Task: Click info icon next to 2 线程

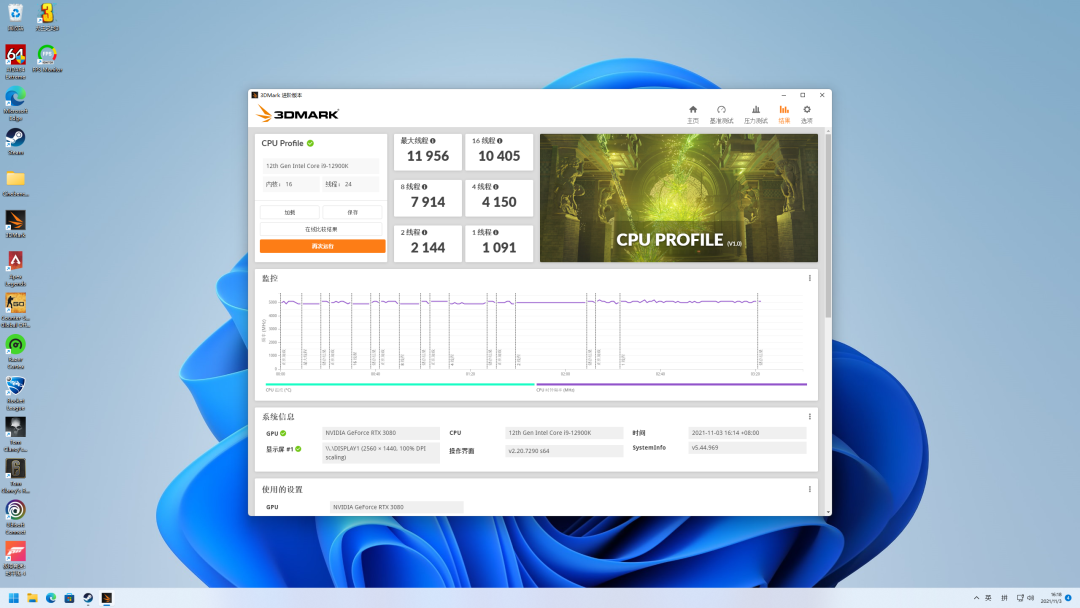Action: (x=424, y=232)
